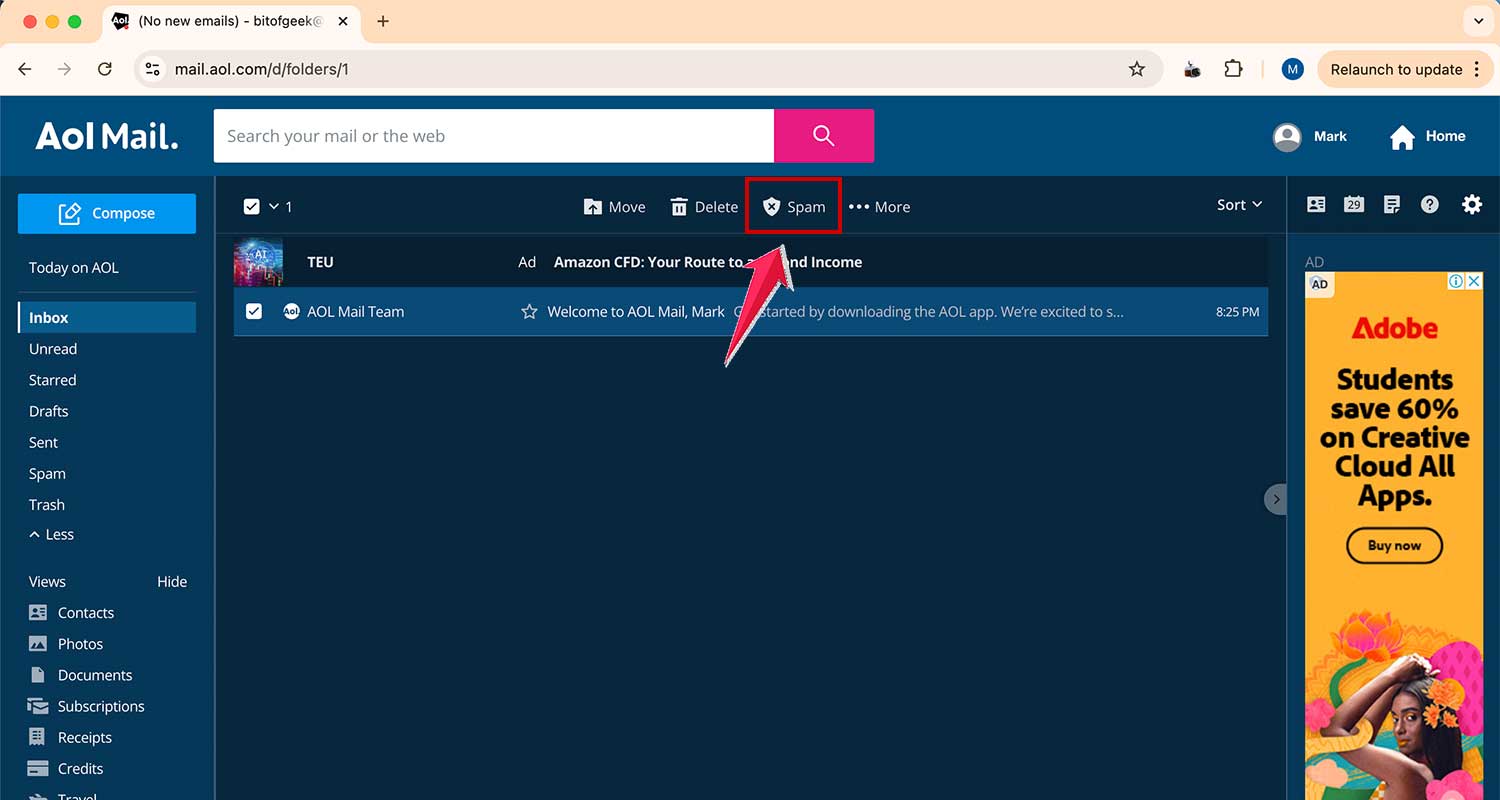Click the Relaunch to update button
This screenshot has width=1500, height=800.
click(1398, 69)
